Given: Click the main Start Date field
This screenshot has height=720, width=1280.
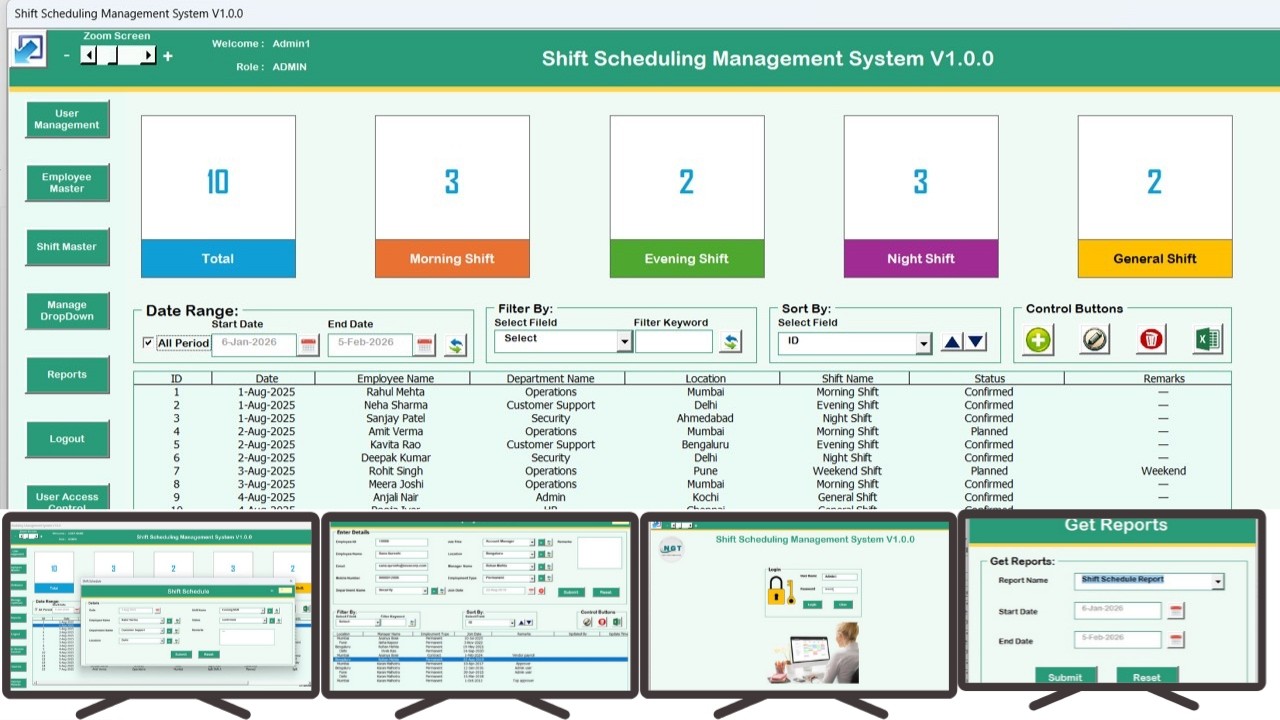Looking at the screenshot, I should tap(254, 344).
